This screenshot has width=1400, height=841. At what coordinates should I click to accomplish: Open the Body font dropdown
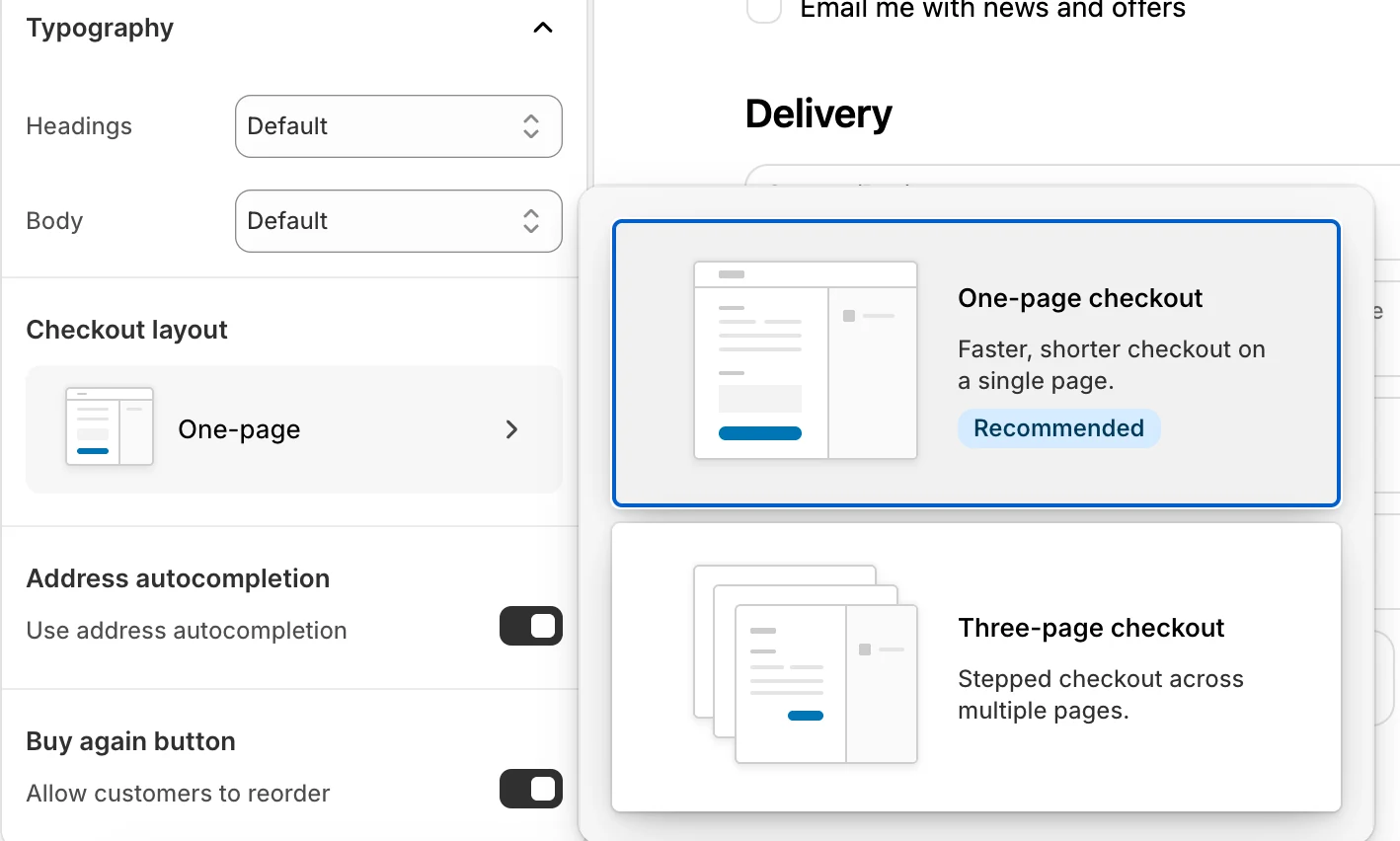[x=399, y=221]
